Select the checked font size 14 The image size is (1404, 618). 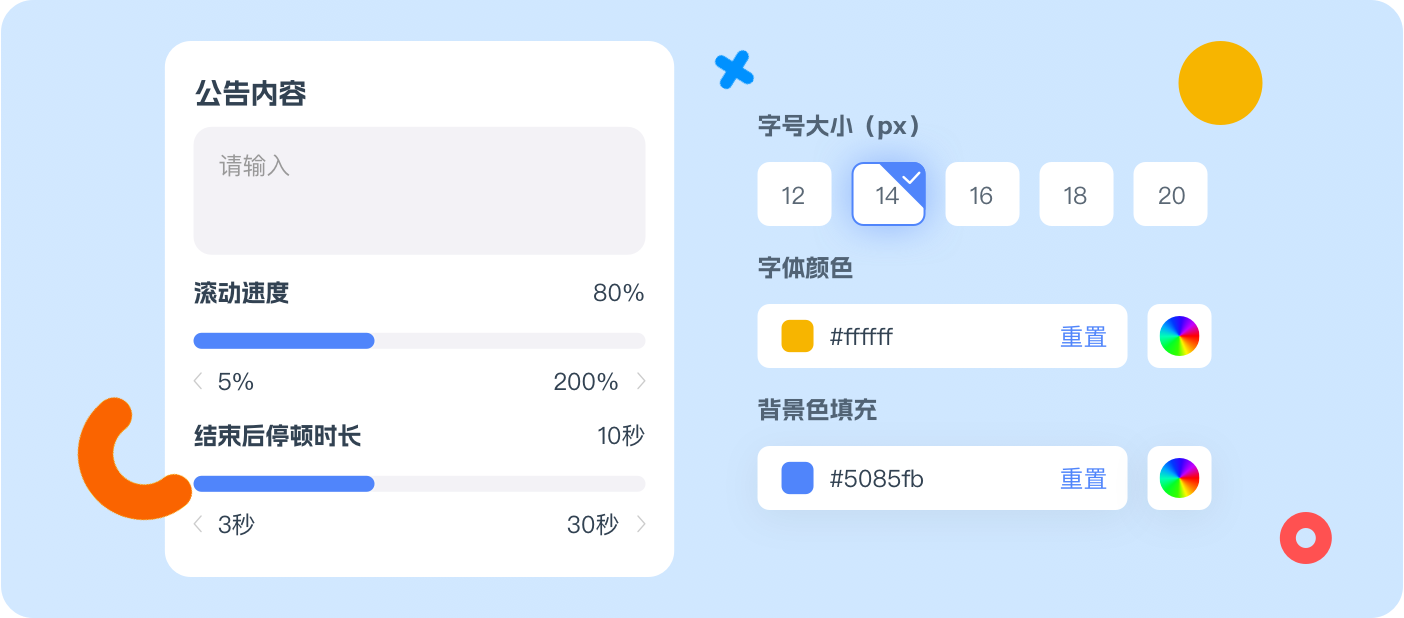[x=888, y=194]
